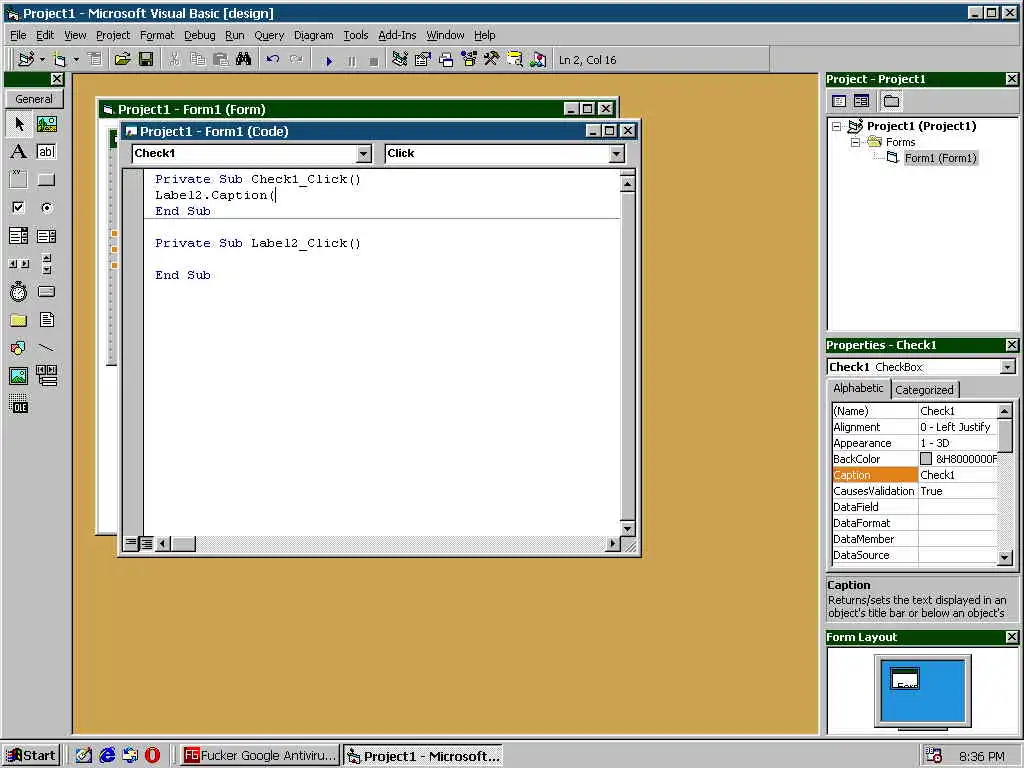Toggle Procedure View in code window
The width and height of the screenshot is (1024, 768).
click(131, 543)
